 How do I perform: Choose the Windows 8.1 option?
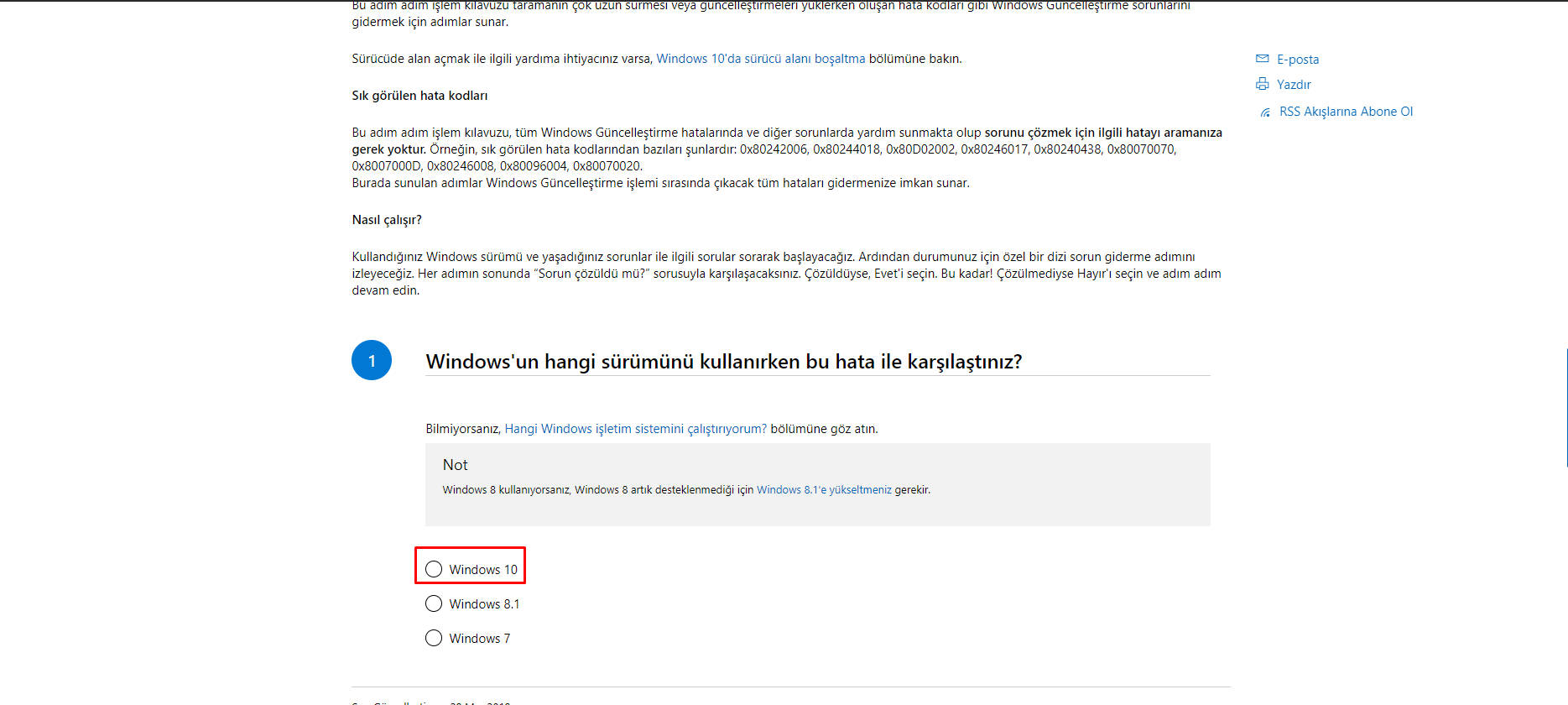point(434,603)
